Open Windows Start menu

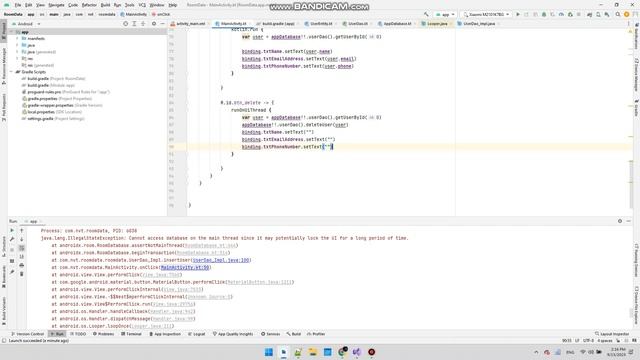[x=269, y=352]
